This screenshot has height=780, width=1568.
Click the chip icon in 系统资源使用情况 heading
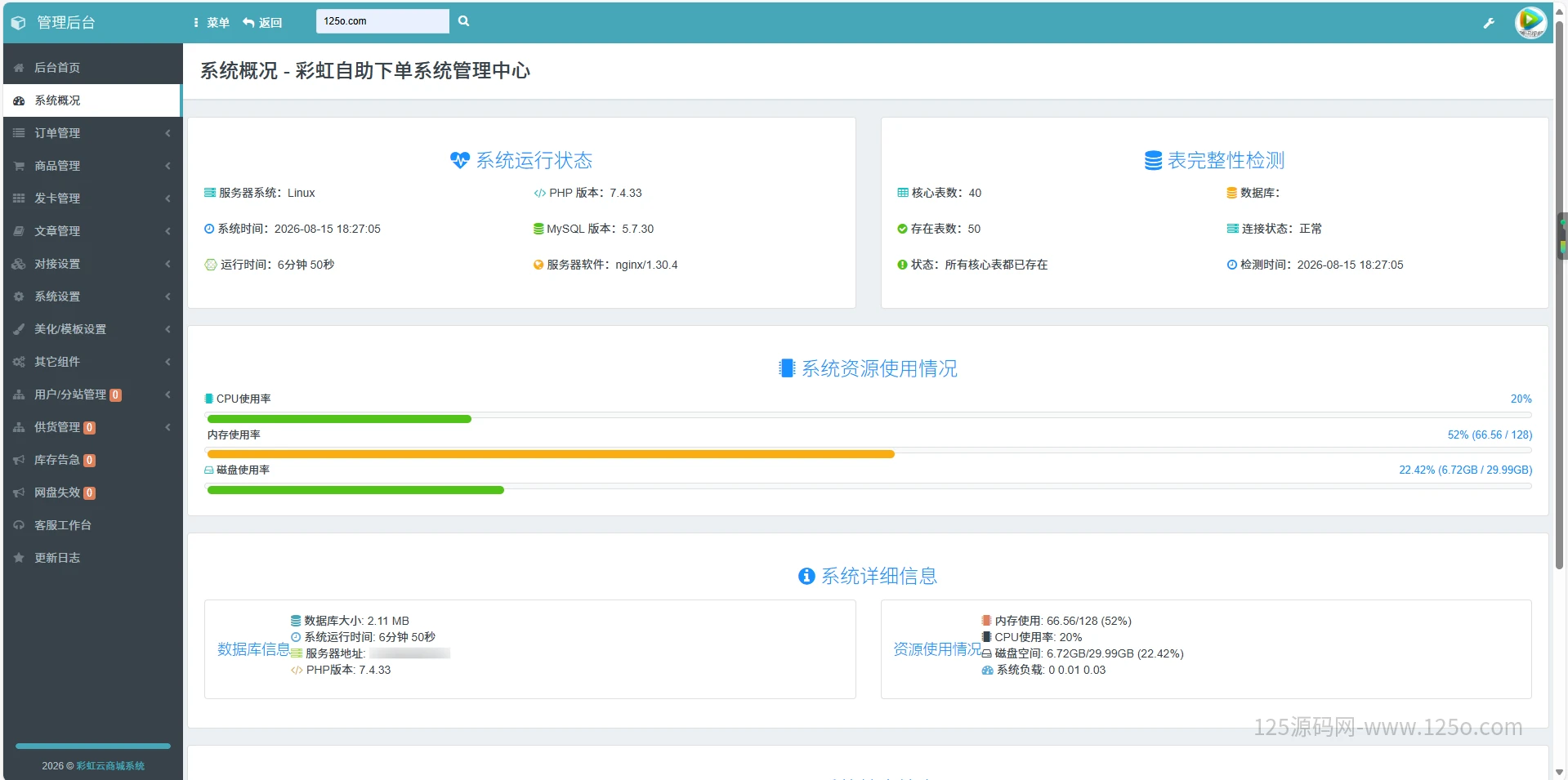[787, 368]
